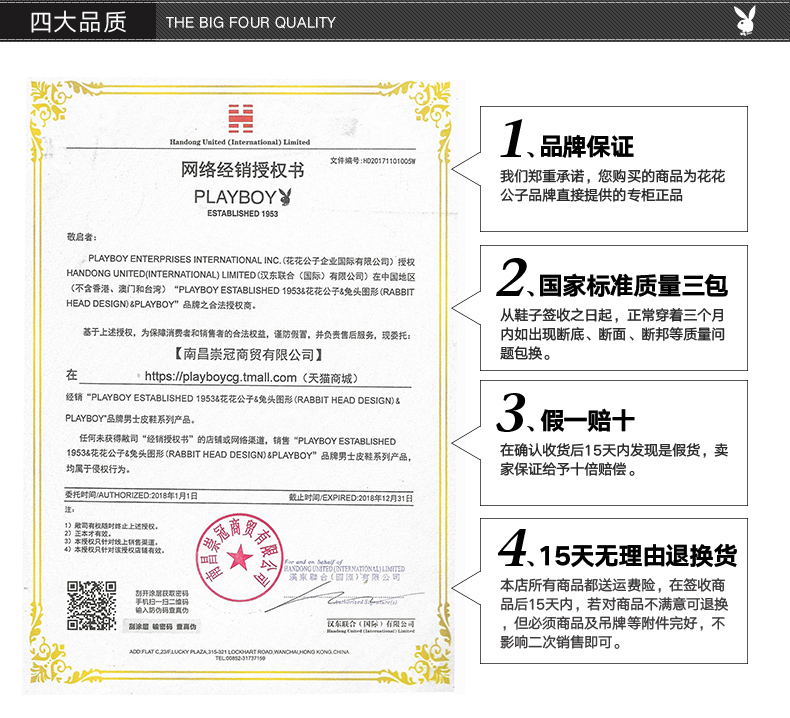Click the Playboy rabbit logo in header
The image size is (790, 718).
pos(745,20)
